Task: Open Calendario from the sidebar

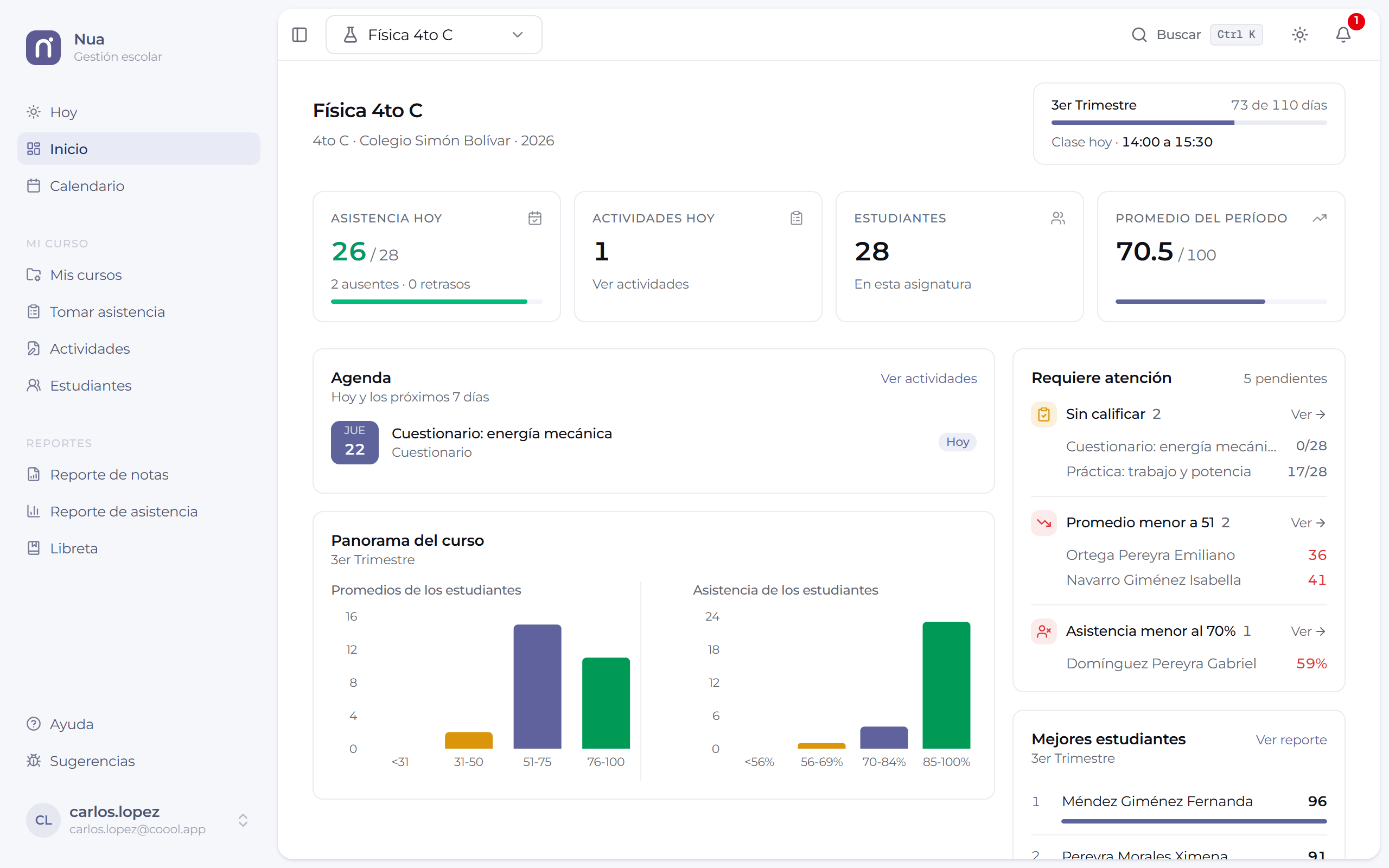Action: point(139,186)
